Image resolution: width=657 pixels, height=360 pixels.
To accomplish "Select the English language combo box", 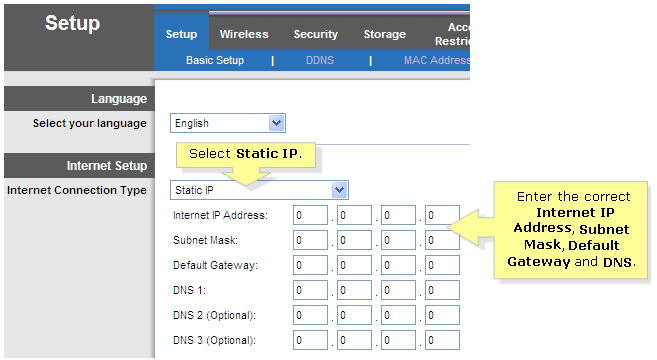I will (228, 123).
